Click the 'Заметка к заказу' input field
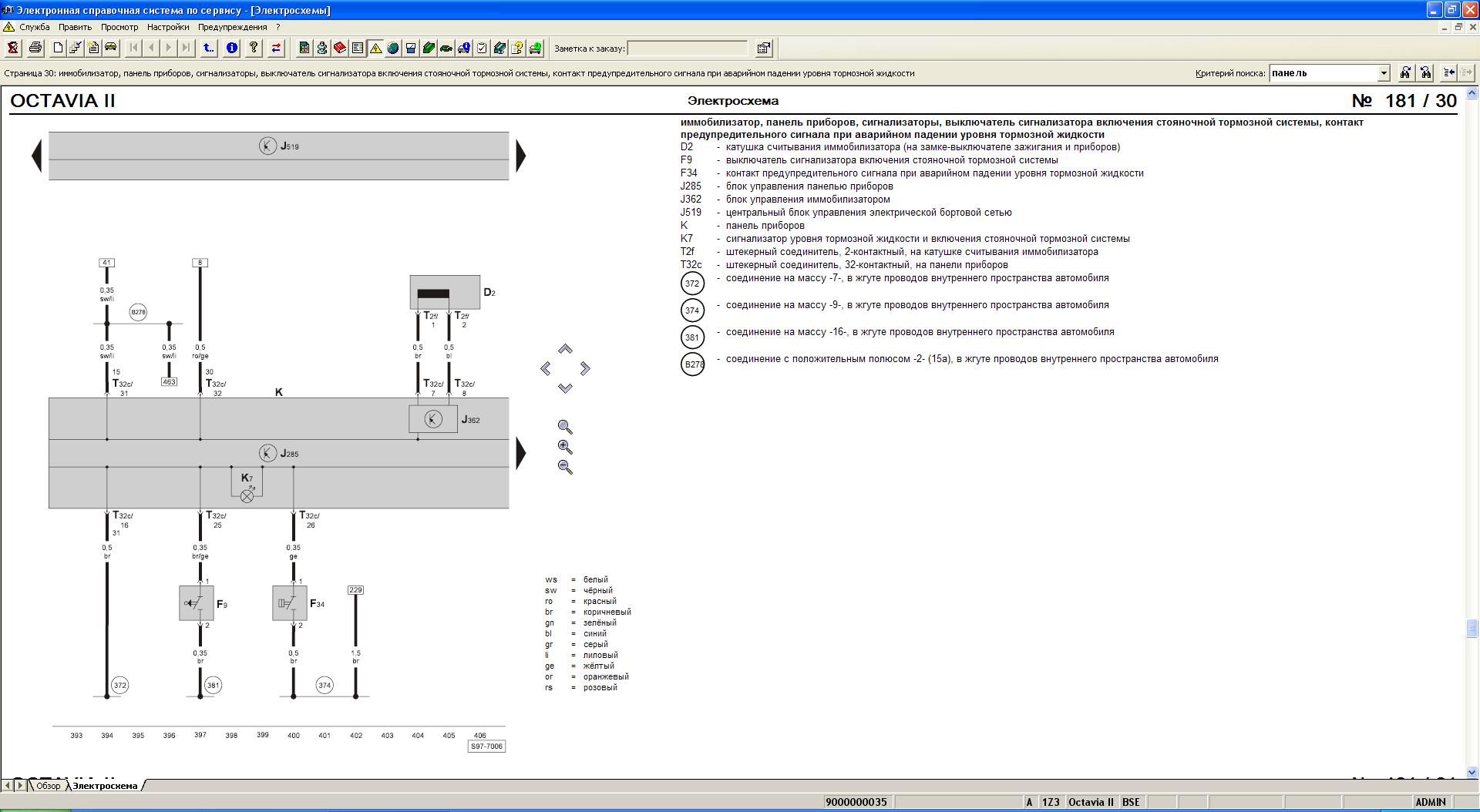 tap(688, 49)
